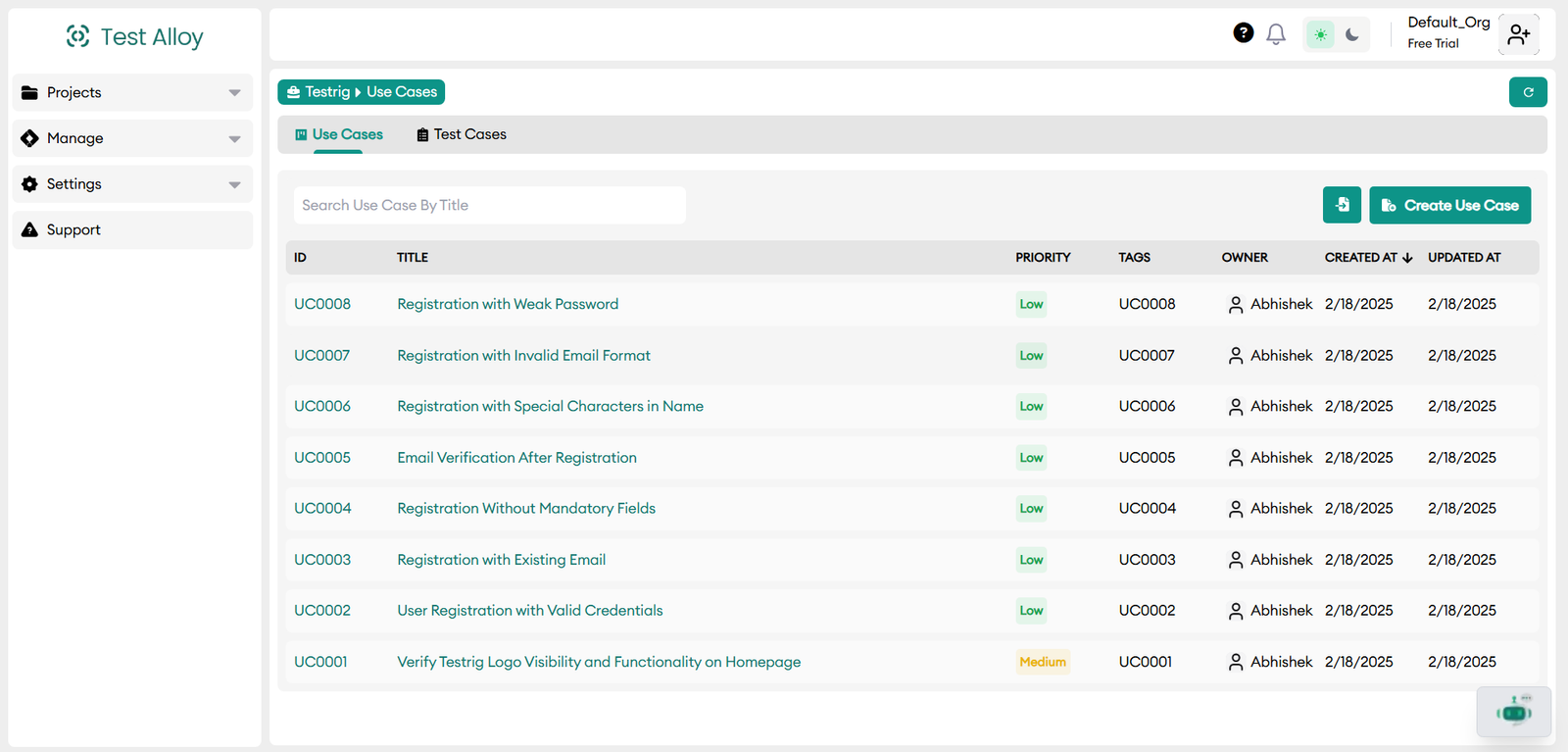Open the notifications bell
Image resolution: width=1568 pixels, height=752 pixels.
[x=1276, y=34]
